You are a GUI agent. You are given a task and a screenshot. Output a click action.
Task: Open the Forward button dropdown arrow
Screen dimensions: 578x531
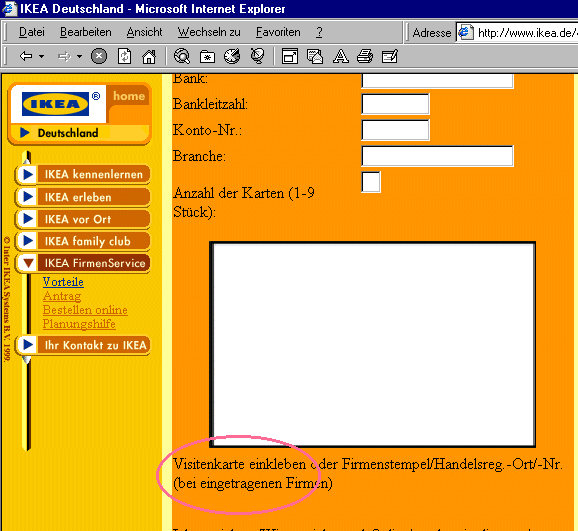pyautogui.click(x=79, y=56)
